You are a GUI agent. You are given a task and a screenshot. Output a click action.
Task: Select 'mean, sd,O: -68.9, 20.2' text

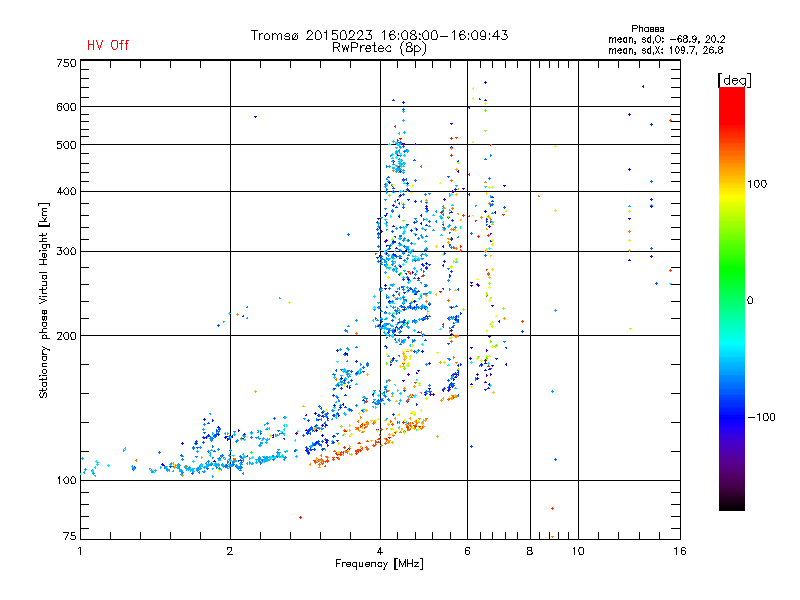(x=666, y=40)
